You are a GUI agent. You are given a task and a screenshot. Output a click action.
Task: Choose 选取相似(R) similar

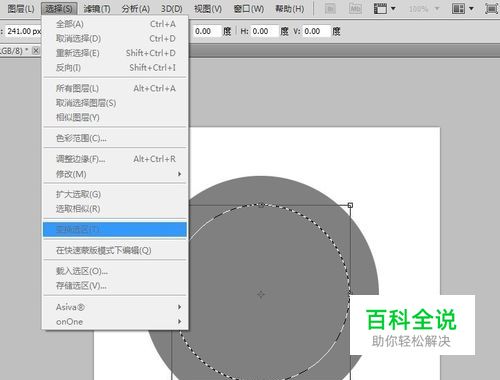[x=115, y=209]
